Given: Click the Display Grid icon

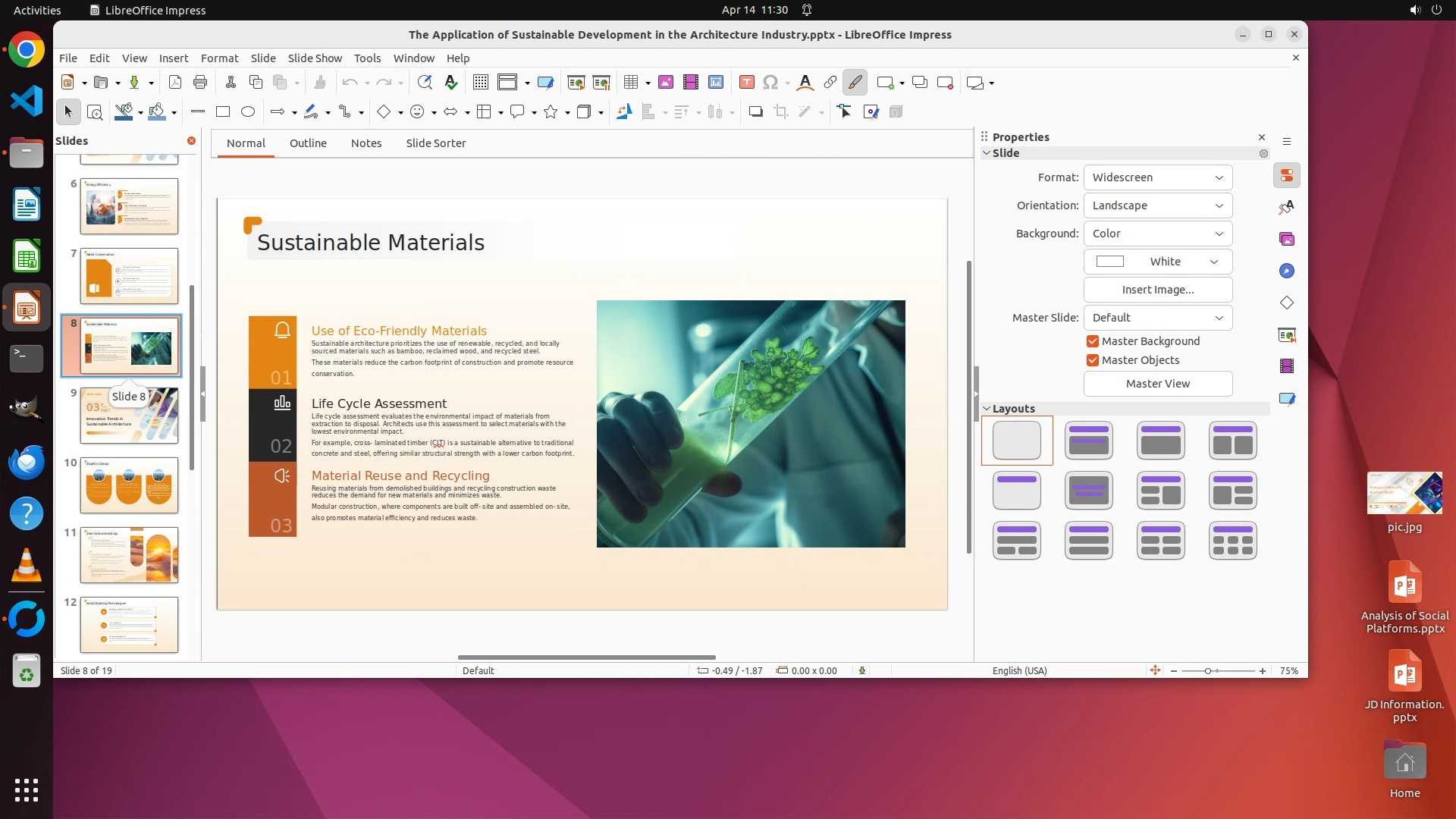Looking at the screenshot, I should (x=480, y=83).
